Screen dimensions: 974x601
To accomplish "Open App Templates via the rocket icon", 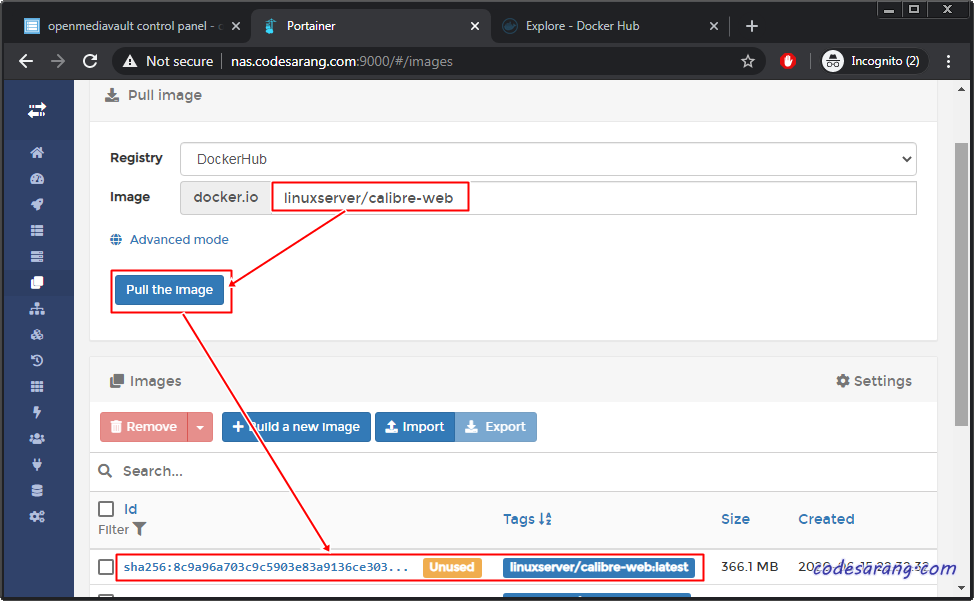I will [x=37, y=204].
